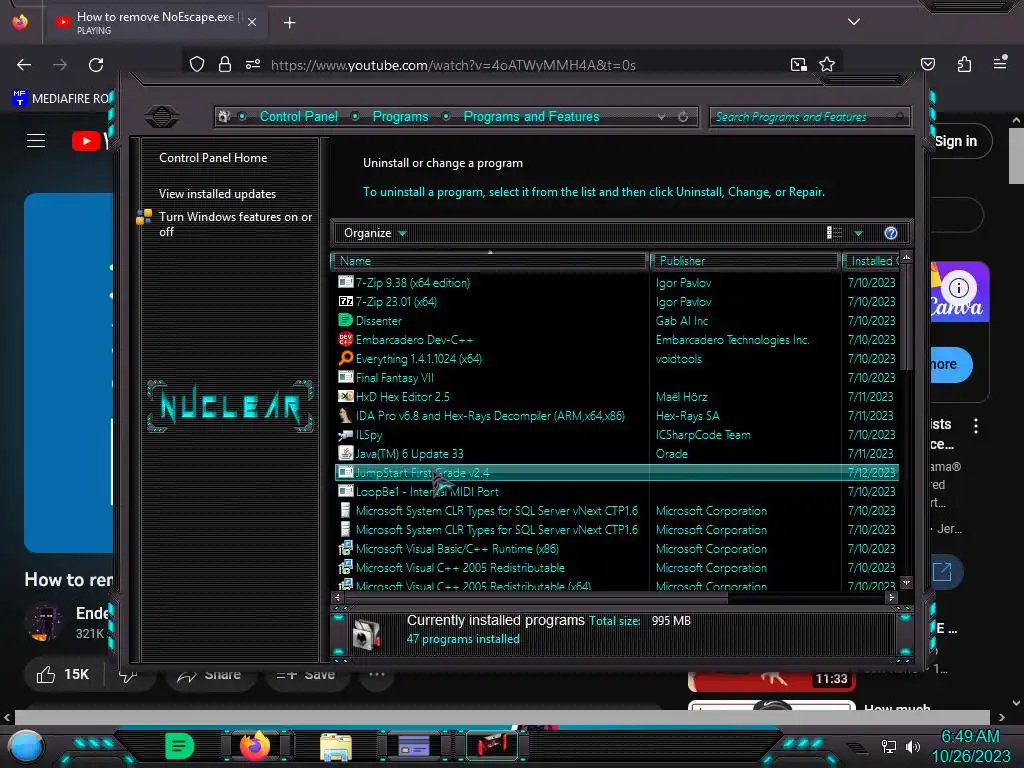Viewport: 1024px width, 768px height.
Task: Sort by the Publisher column header
Action: (745, 261)
